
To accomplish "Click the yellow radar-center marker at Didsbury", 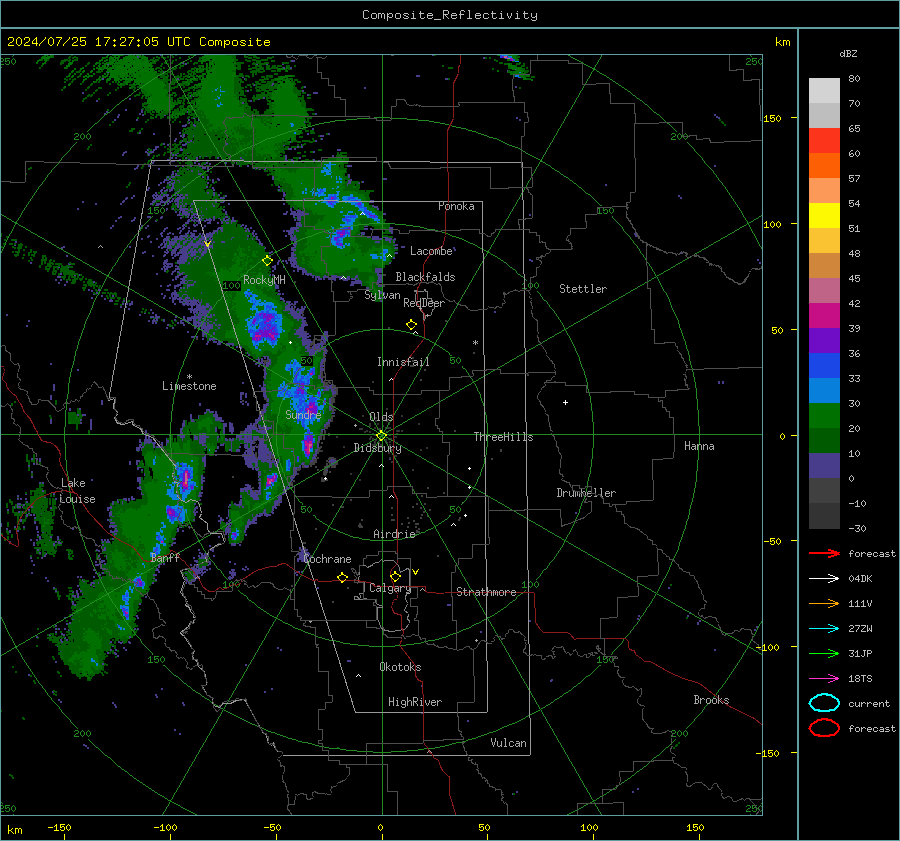I will click(x=382, y=435).
